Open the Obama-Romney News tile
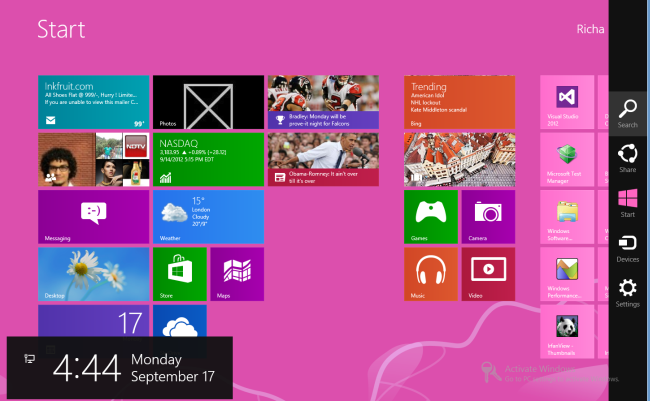Screen dimensions: 650x401 click(x=323, y=160)
